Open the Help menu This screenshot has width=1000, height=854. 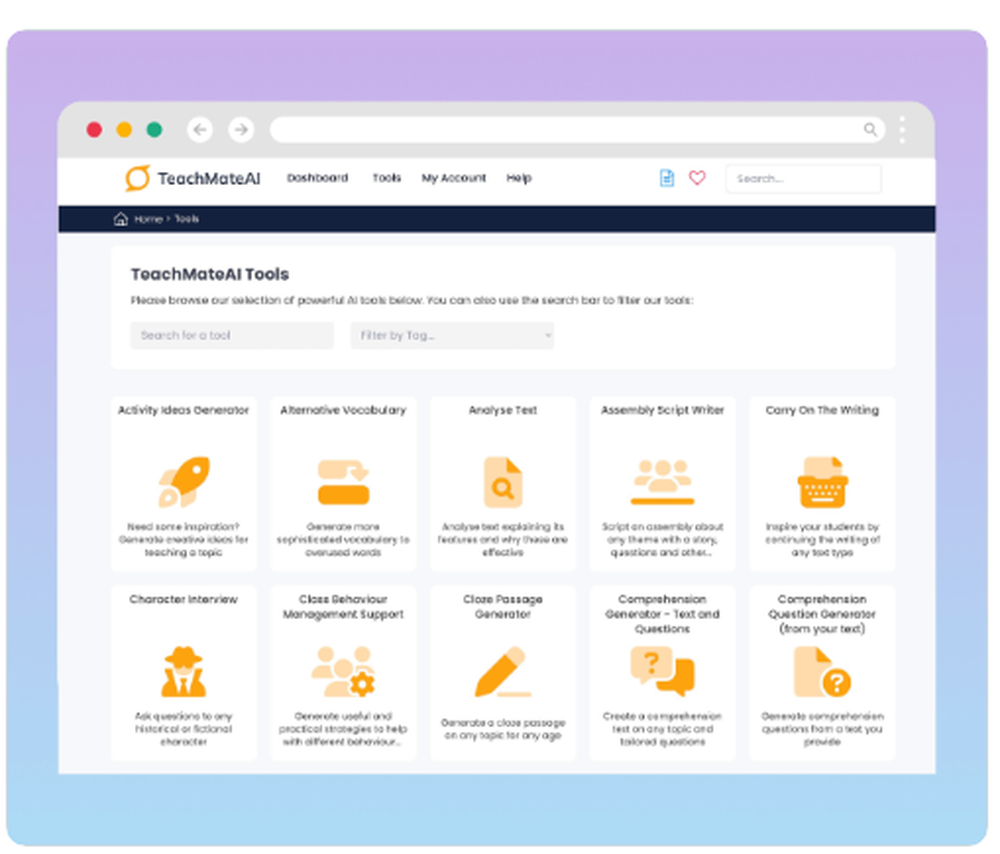pos(519,178)
